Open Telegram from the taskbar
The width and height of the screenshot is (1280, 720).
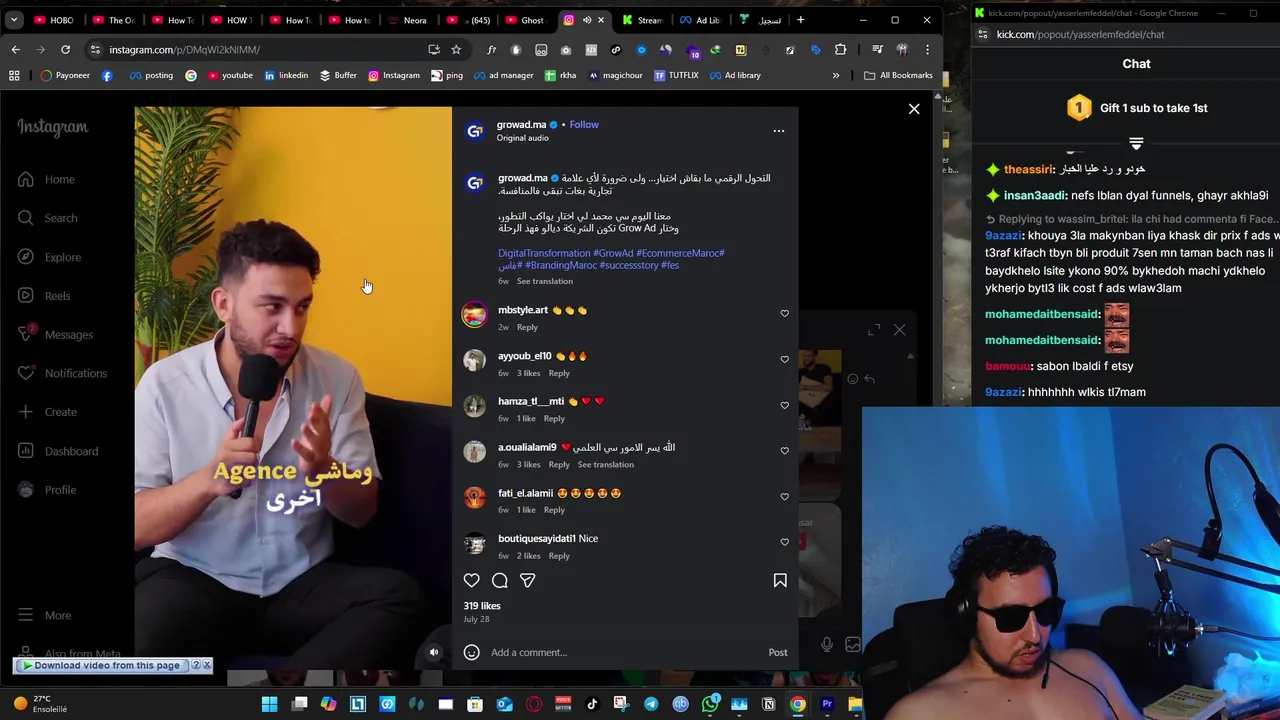(651, 705)
